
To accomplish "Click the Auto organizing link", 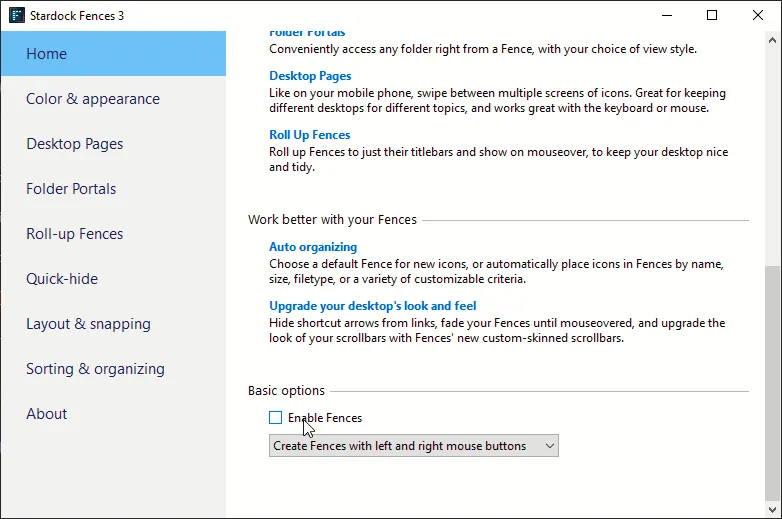I will (313, 247).
